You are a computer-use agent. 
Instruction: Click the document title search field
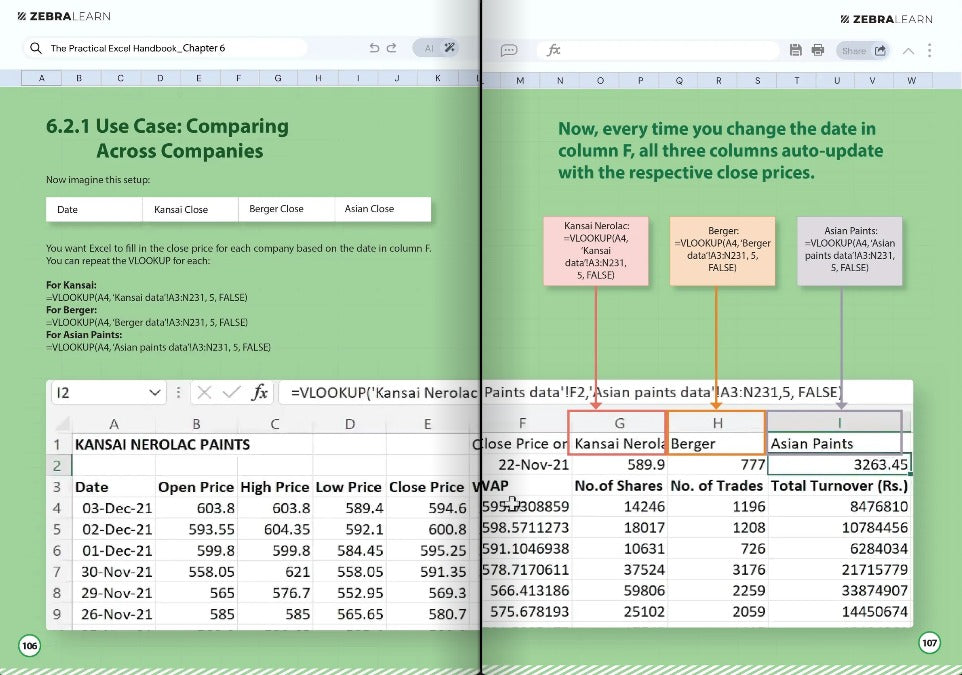(166, 48)
